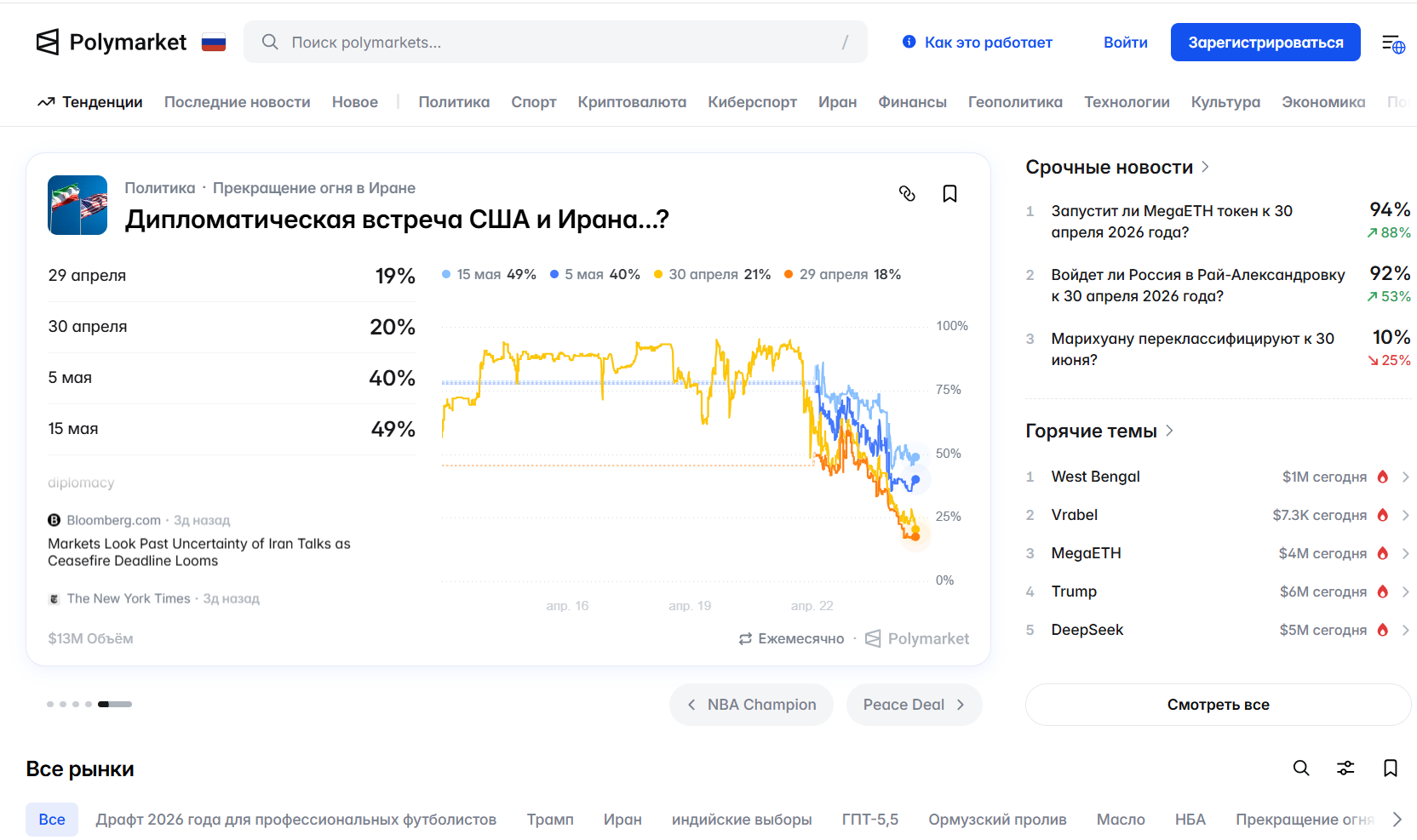Expand the 'Срочные новости' section chevron
The image size is (1417, 840).
coord(1205,167)
